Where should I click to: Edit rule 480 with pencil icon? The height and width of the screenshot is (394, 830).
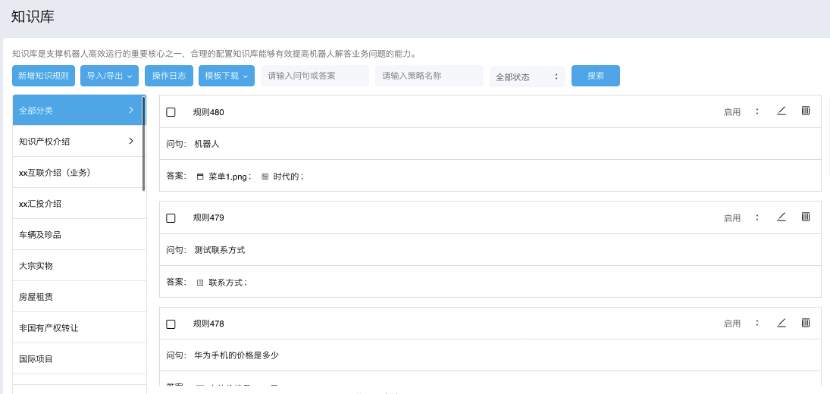click(x=781, y=111)
